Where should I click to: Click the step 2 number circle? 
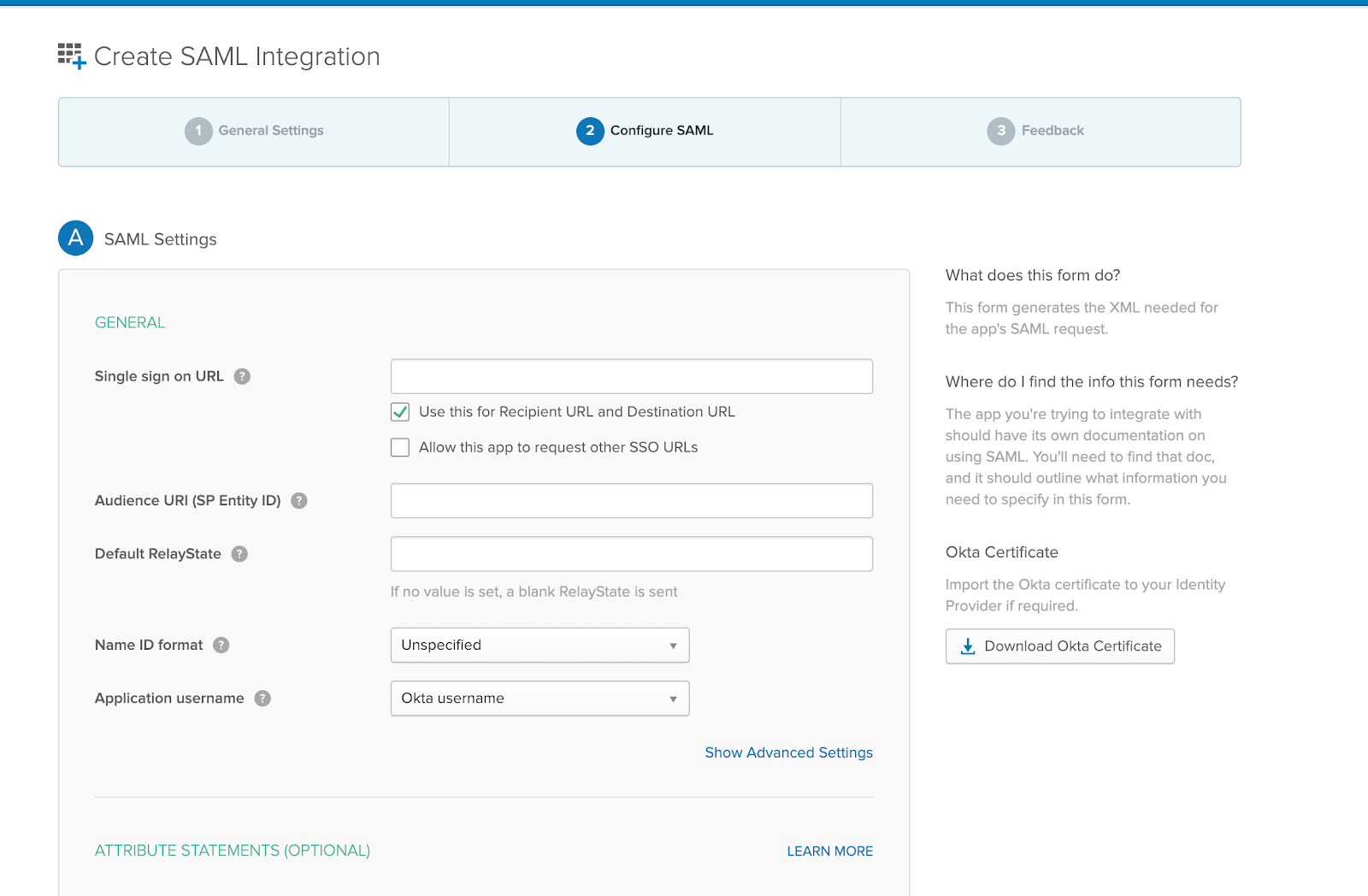click(x=590, y=131)
